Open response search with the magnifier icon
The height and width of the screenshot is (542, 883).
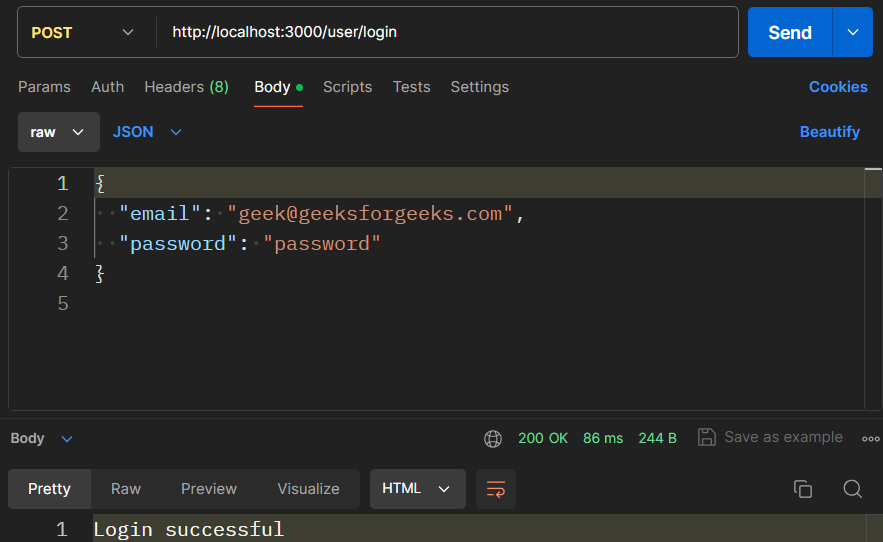click(853, 488)
